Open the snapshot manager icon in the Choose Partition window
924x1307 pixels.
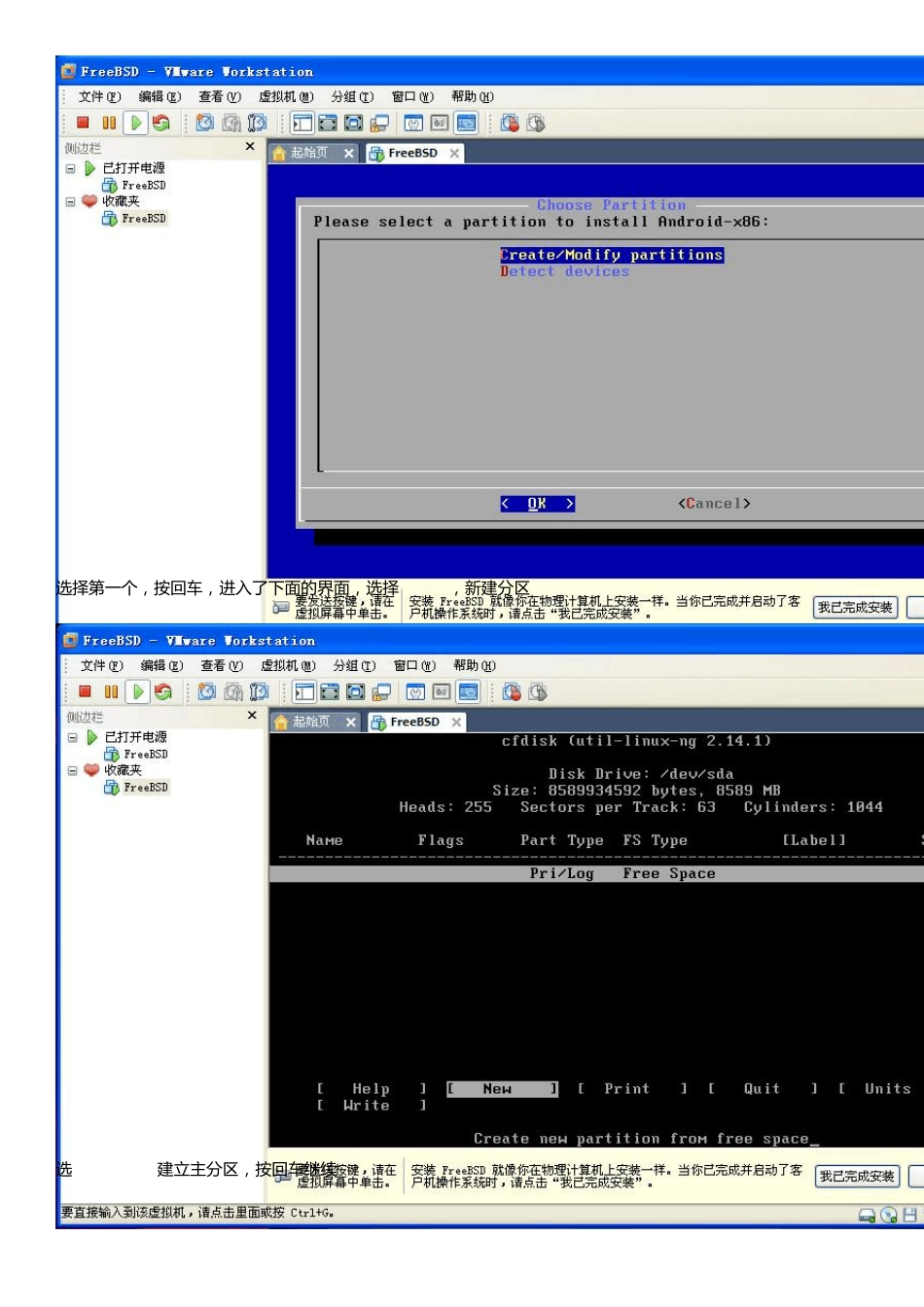257,123
